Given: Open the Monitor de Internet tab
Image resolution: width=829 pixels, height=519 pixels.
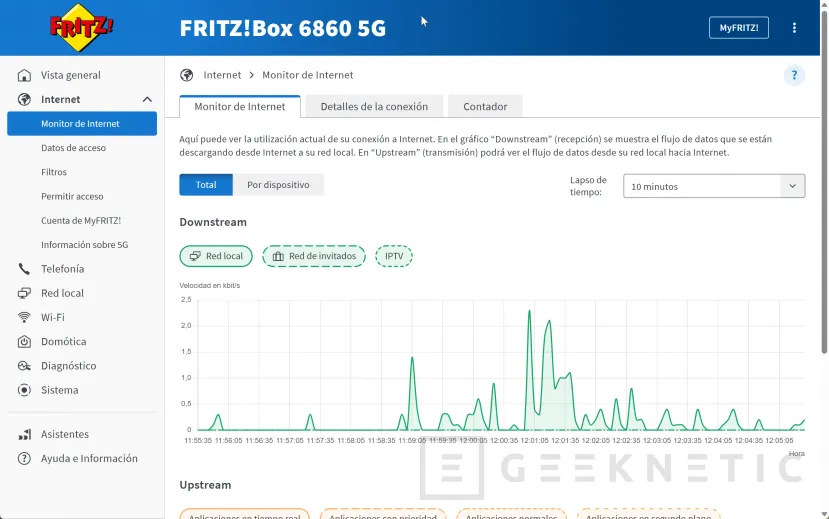Looking at the screenshot, I should click(x=240, y=107).
